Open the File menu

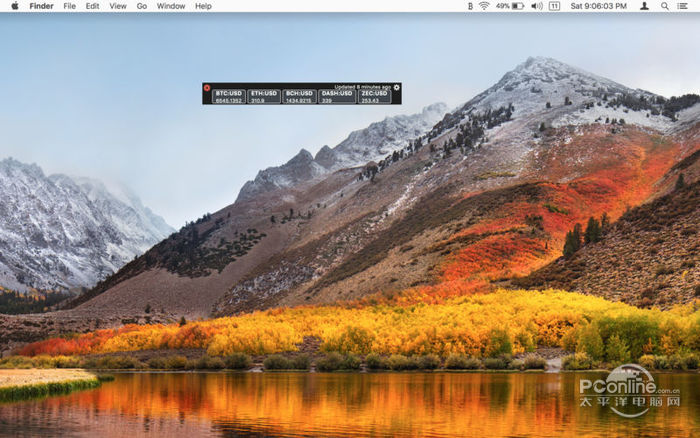(x=69, y=6)
